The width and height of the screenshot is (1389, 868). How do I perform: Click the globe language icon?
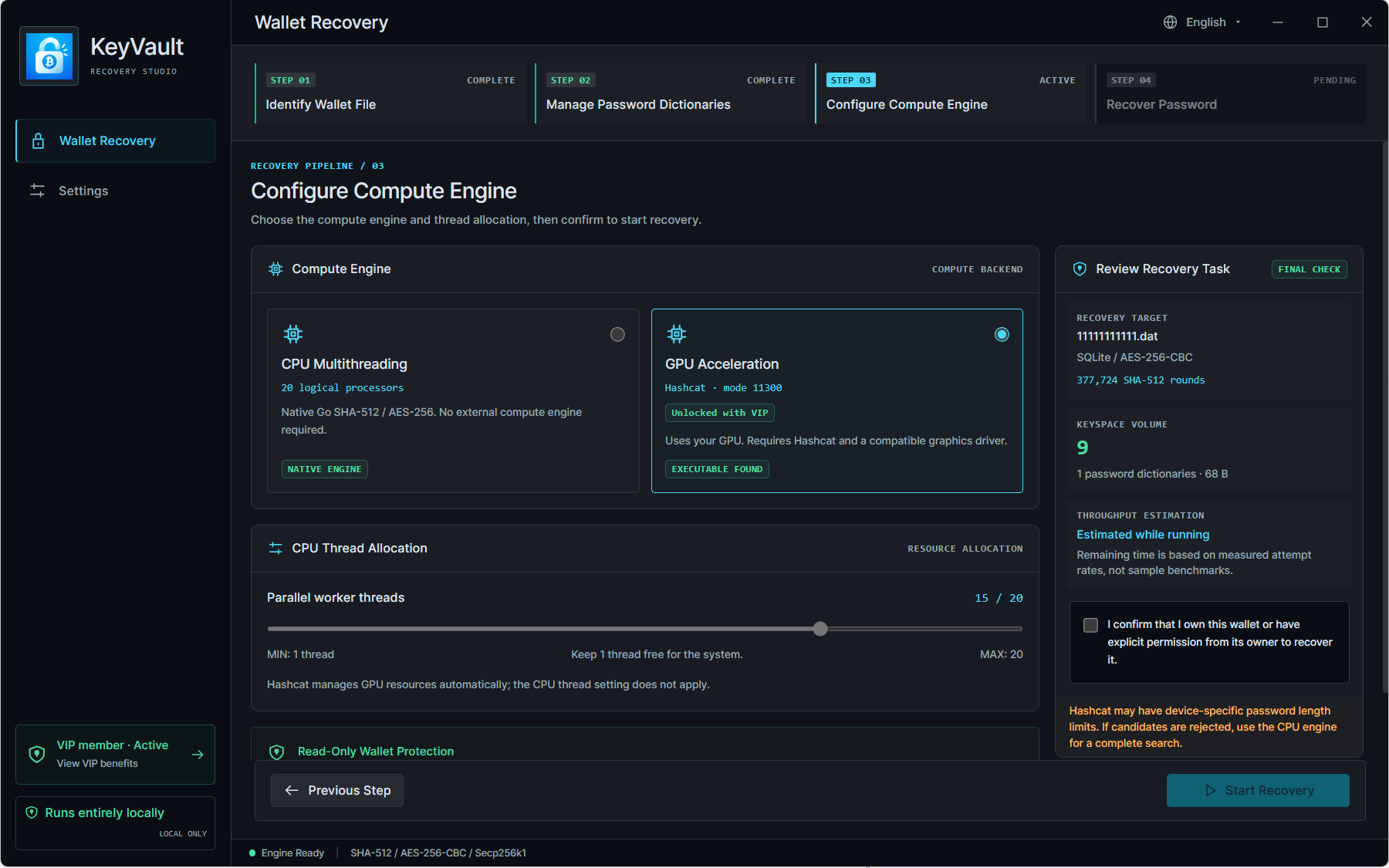coord(1171,22)
